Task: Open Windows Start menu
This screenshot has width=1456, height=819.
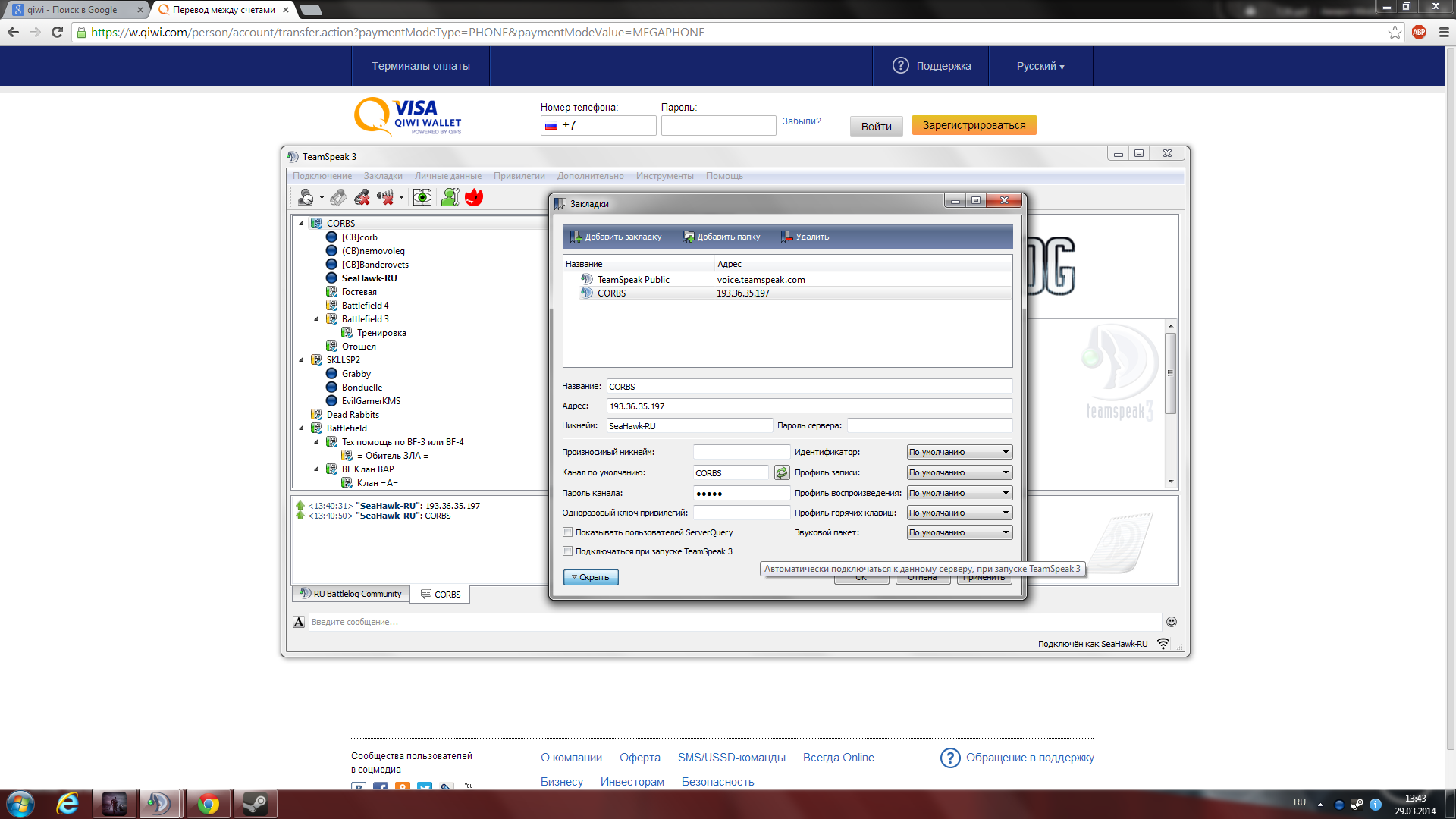Action: [x=20, y=804]
